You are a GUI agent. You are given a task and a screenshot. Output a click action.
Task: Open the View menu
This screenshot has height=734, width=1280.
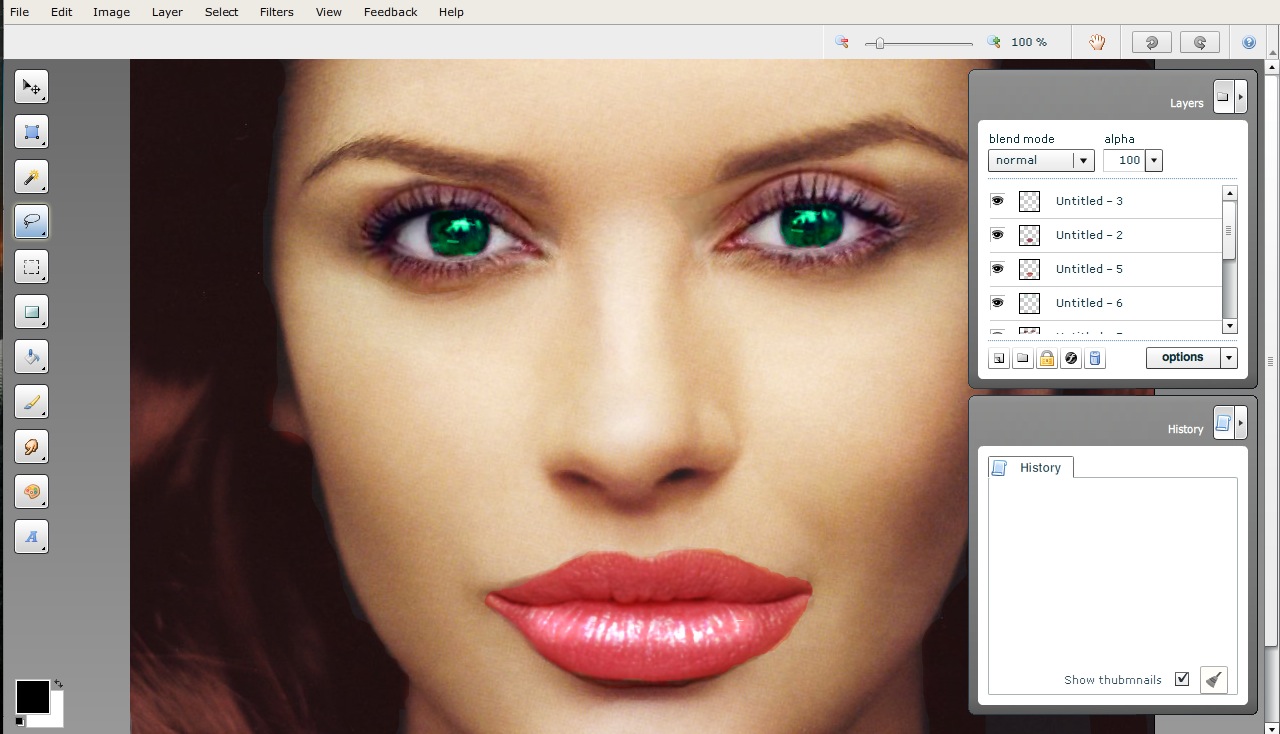(328, 12)
